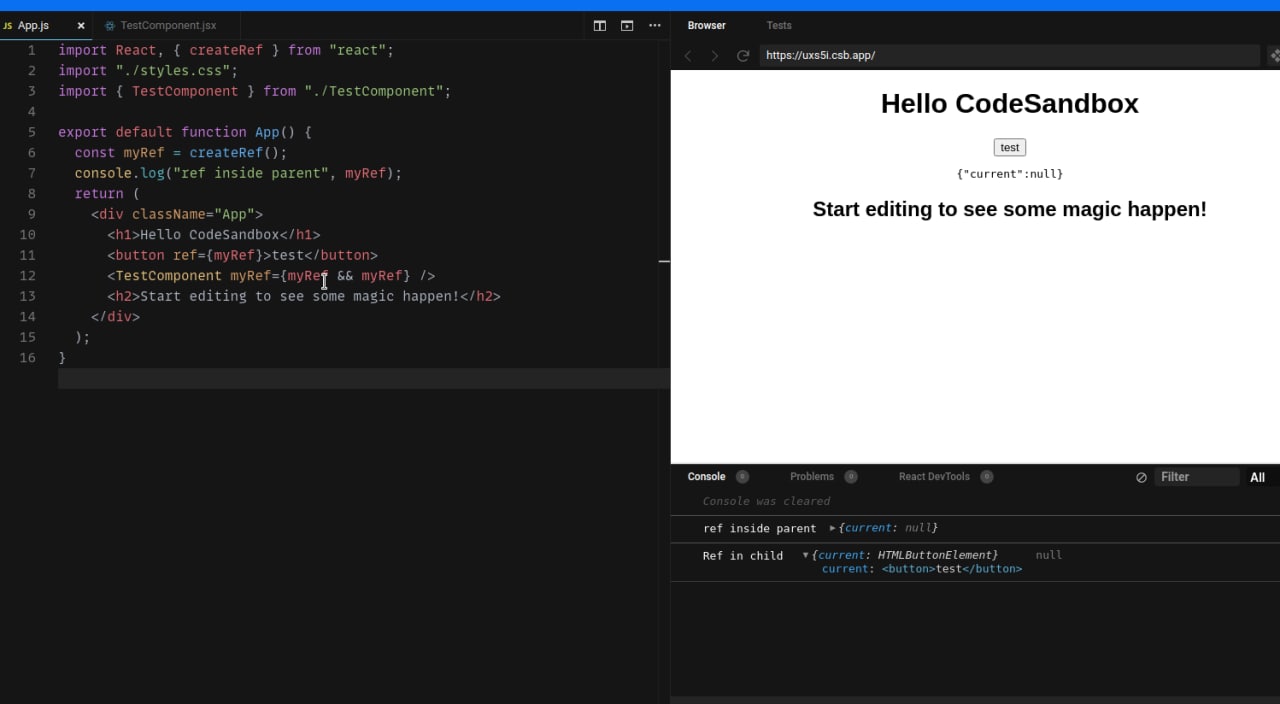Click the <button>test</button> console value

(x=952, y=569)
